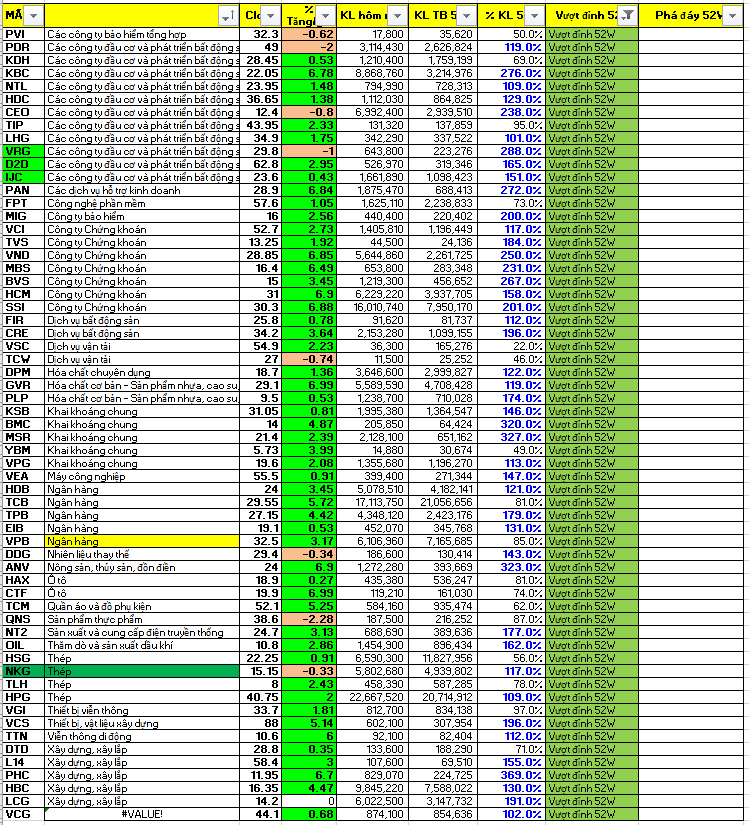Select the D2D green ticker cell
Screen dimensions: 749x825
click(x=22, y=164)
